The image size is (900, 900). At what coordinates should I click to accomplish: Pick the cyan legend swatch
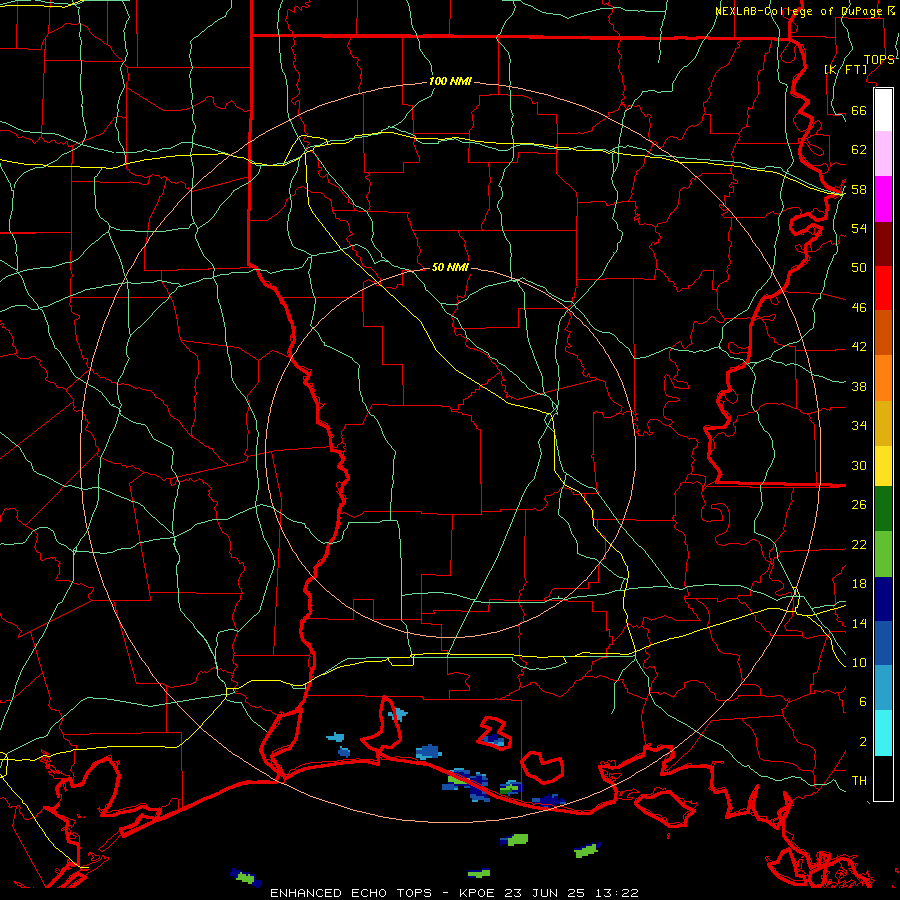[x=883, y=733]
